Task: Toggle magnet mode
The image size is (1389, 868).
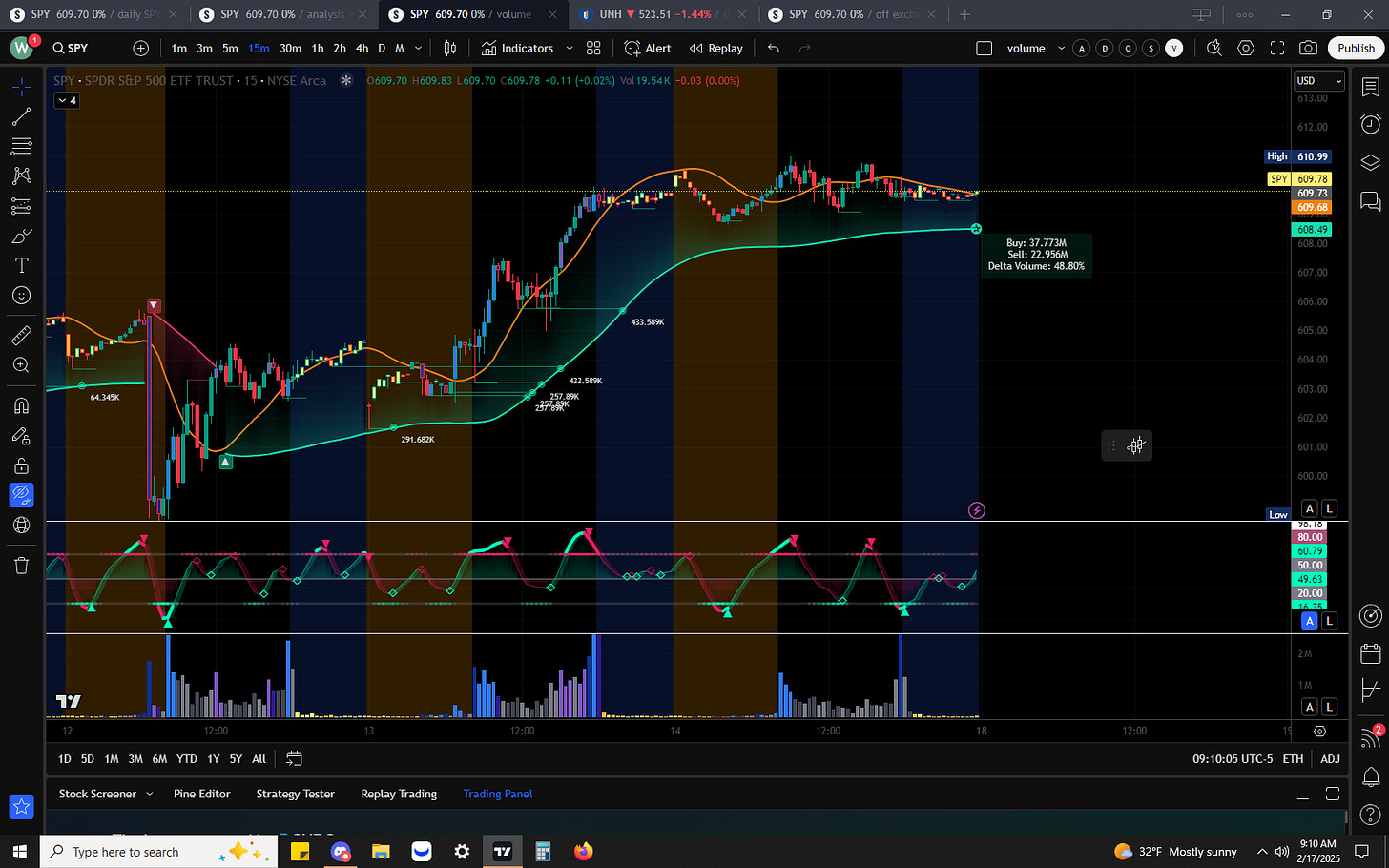Action: coord(21,405)
